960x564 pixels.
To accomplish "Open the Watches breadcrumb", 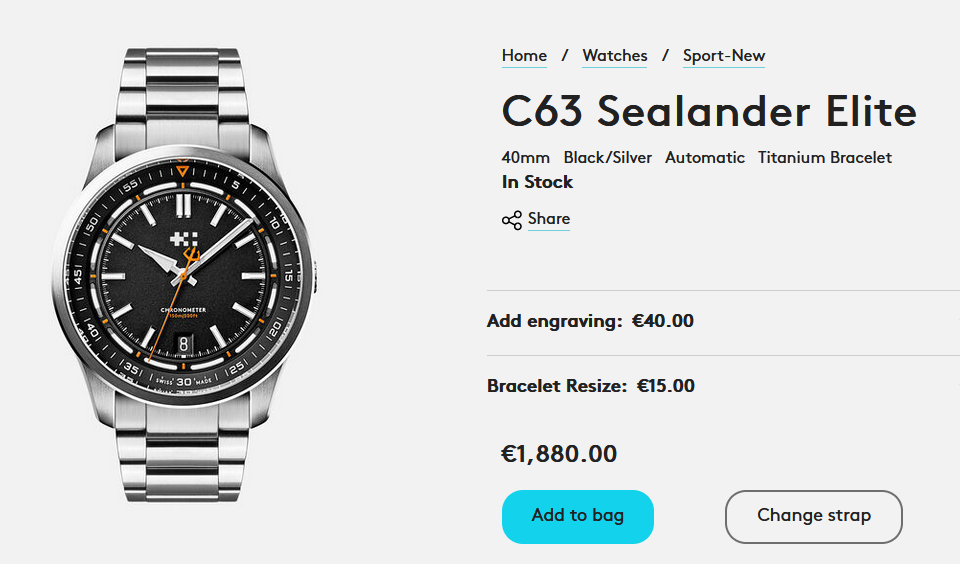I will click(x=615, y=56).
